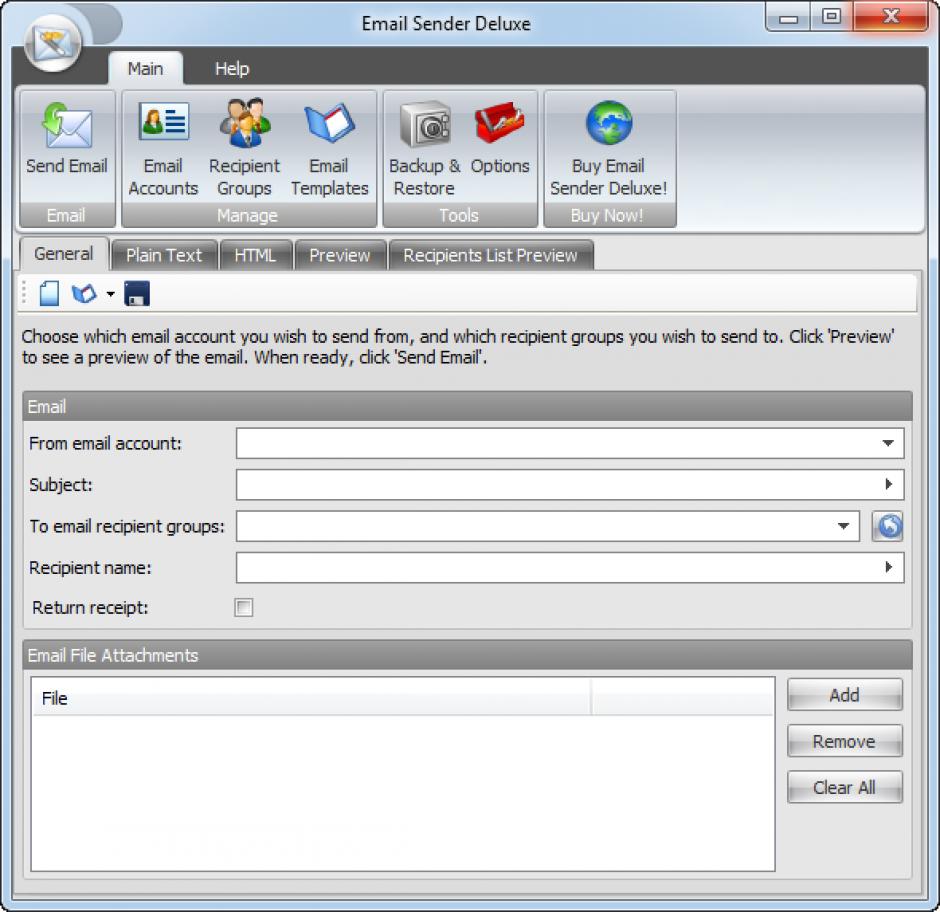Switch to the Main ribbon tab
This screenshot has height=912, width=940.
tap(146, 68)
